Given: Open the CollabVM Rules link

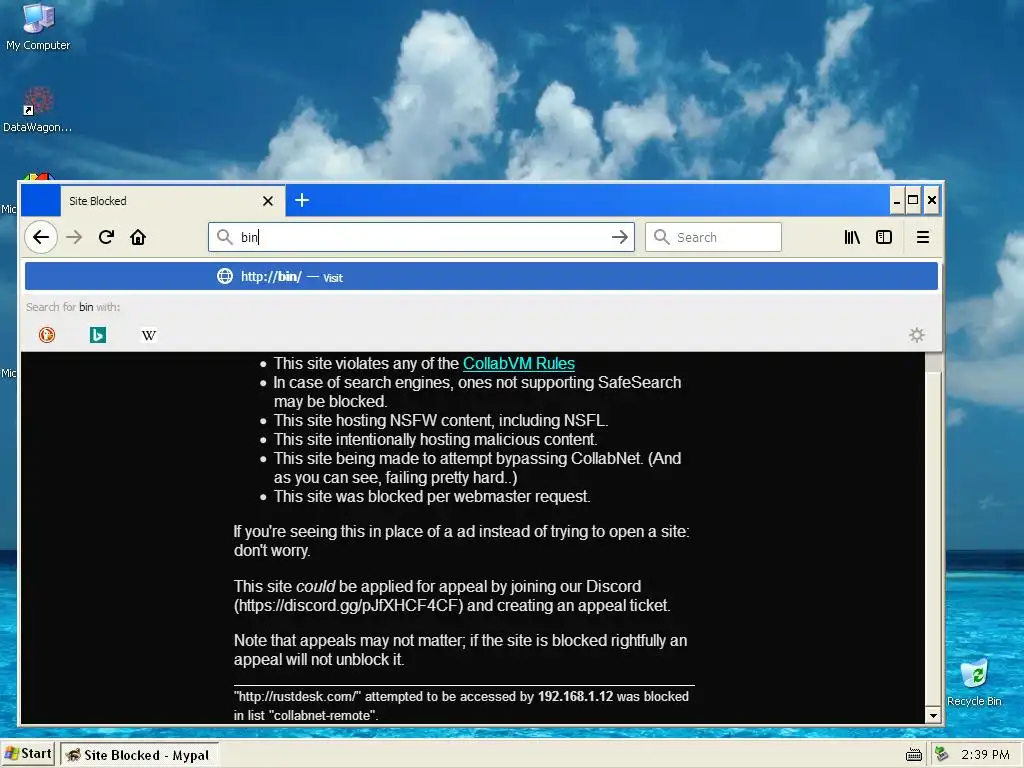Looking at the screenshot, I should 519,363.
